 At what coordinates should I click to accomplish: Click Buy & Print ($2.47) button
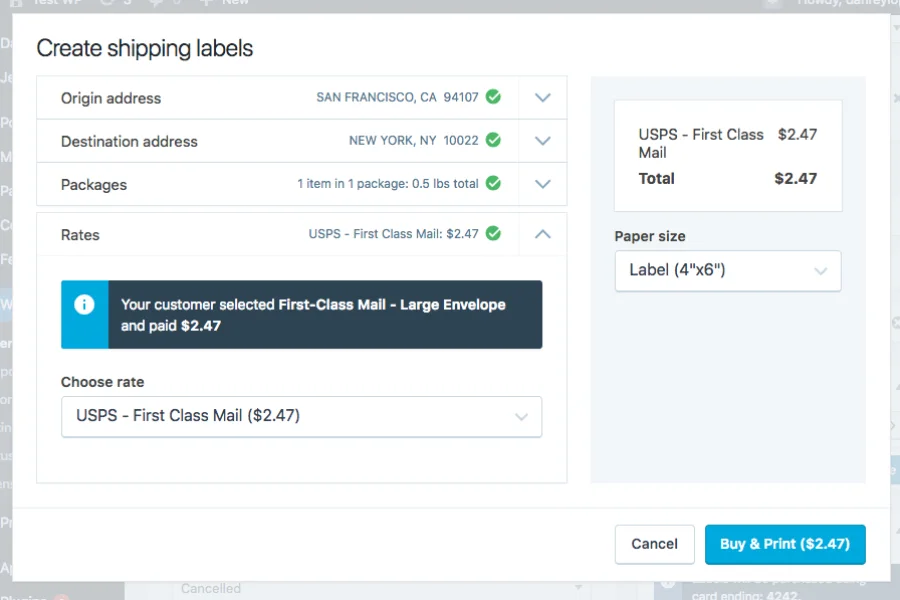pos(785,544)
